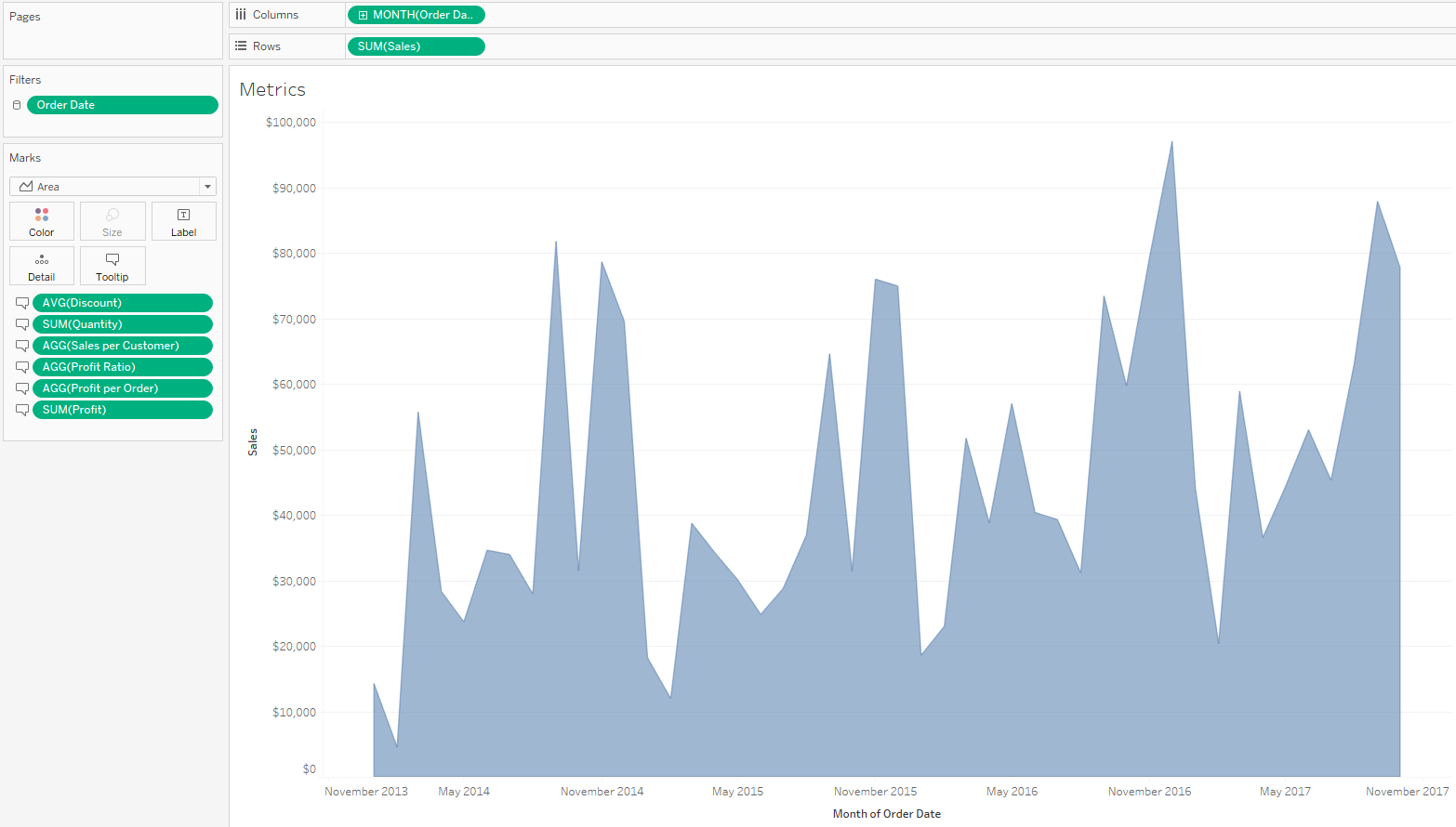Select the AGG(Sales per Customer) pill

pyautogui.click(x=123, y=346)
